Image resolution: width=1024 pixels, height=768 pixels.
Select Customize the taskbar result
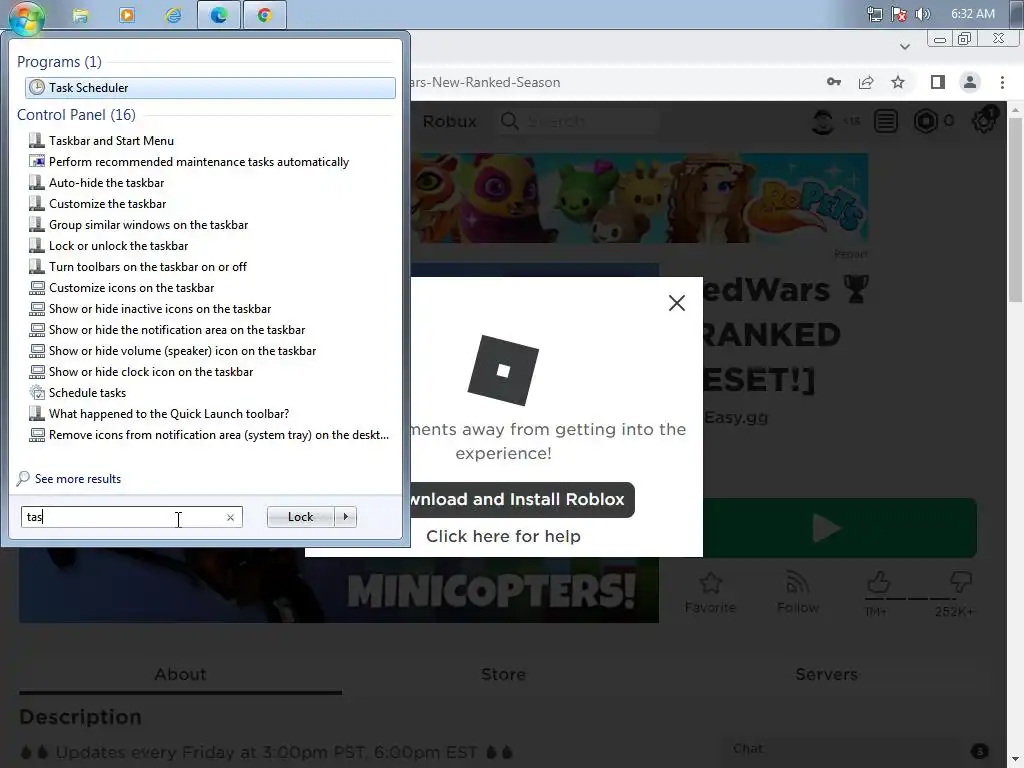tap(107, 203)
